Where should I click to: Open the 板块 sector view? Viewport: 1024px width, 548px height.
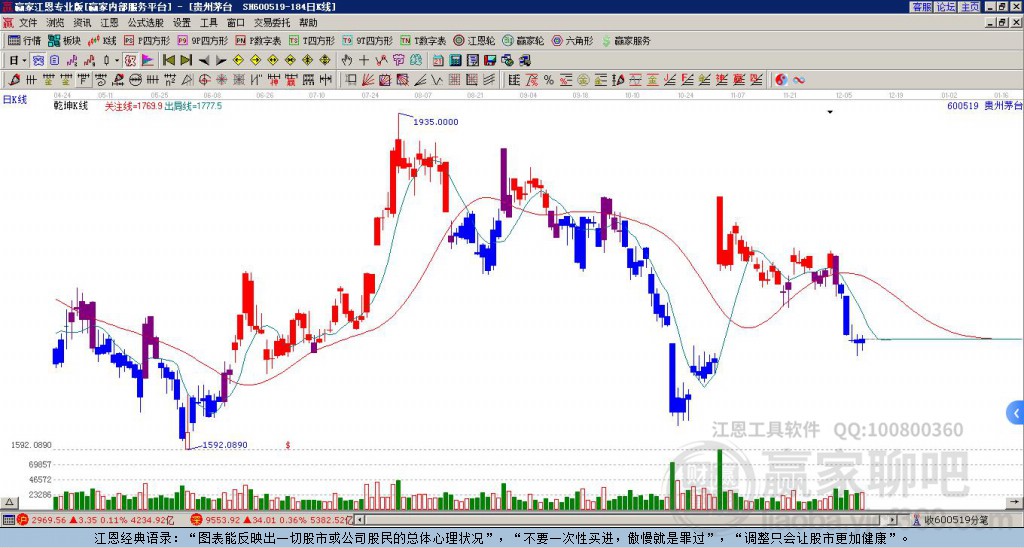(x=64, y=40)
